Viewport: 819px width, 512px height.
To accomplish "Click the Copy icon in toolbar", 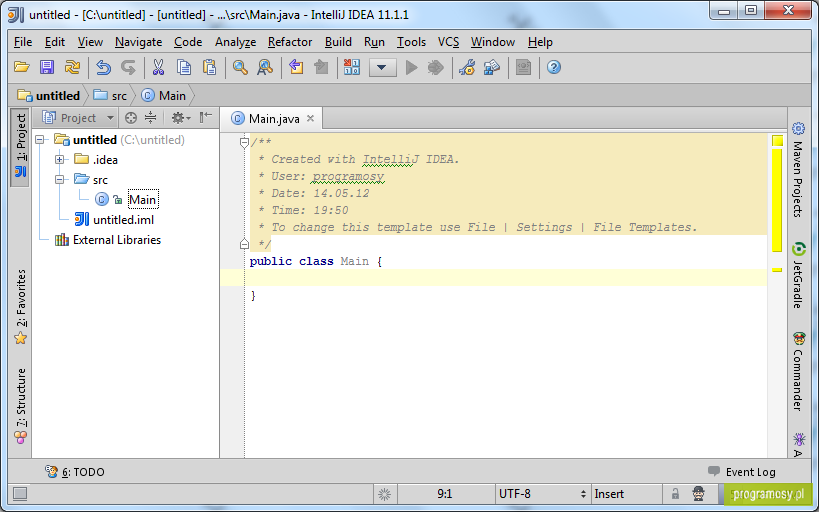I will click(184, 67).
